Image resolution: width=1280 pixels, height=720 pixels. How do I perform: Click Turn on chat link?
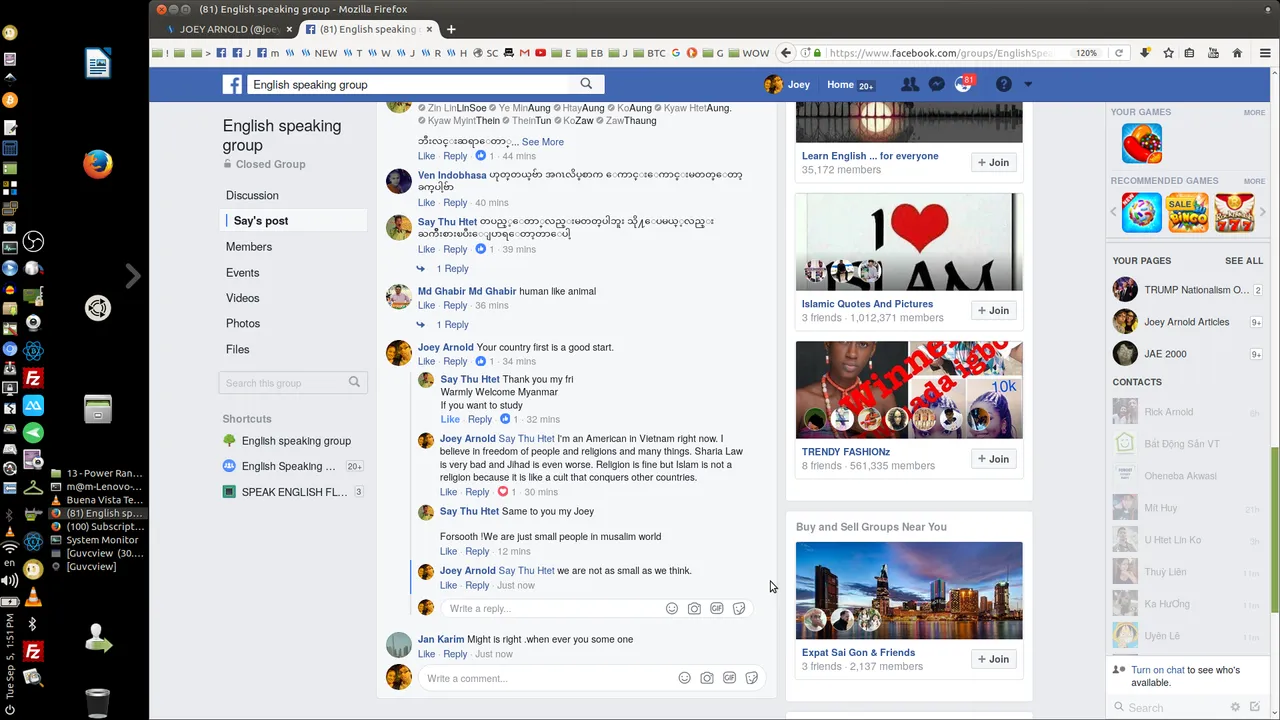(x=1158, y=670)
